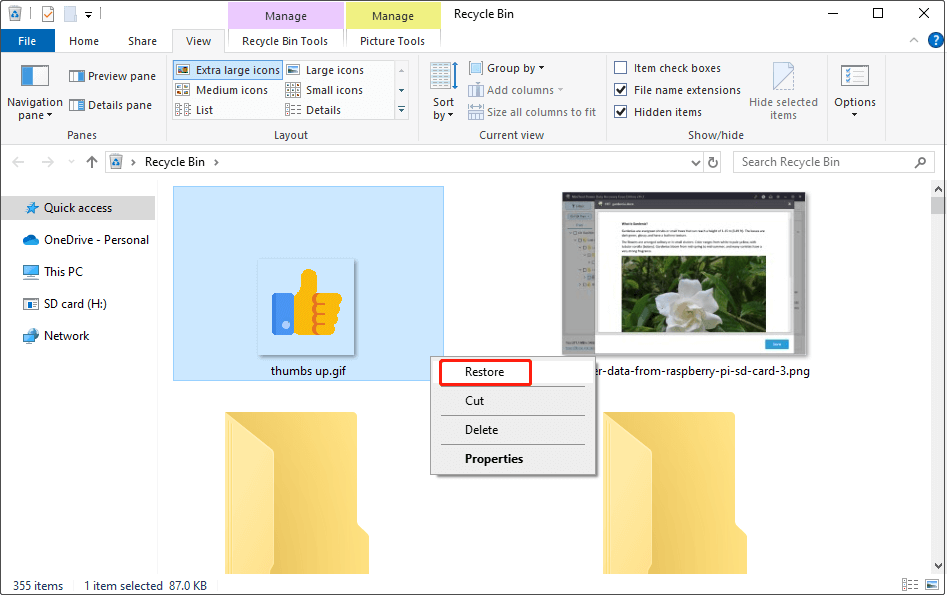947x597 pixels.
Task: Expand the address bar history dropdown
Action: [696, 163]
